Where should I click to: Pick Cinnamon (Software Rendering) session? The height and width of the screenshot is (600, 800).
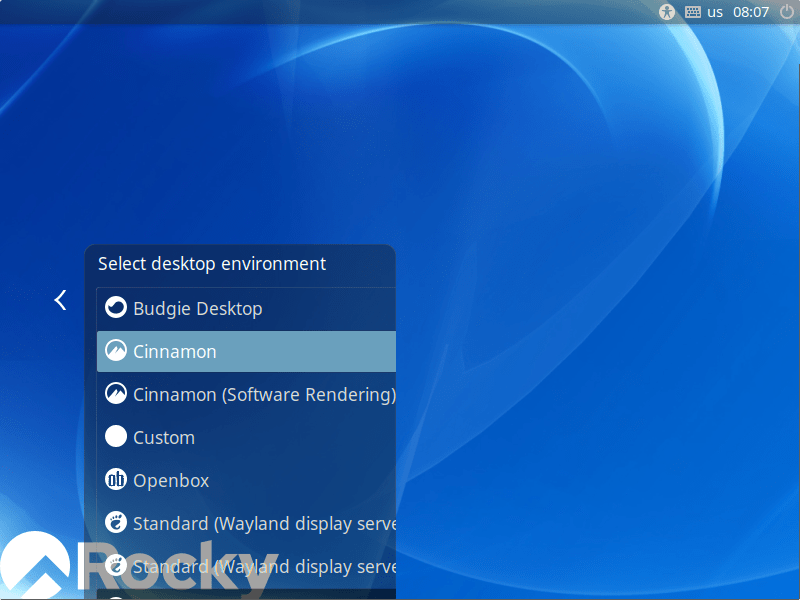pyautogui.click(x=246, y=394)
